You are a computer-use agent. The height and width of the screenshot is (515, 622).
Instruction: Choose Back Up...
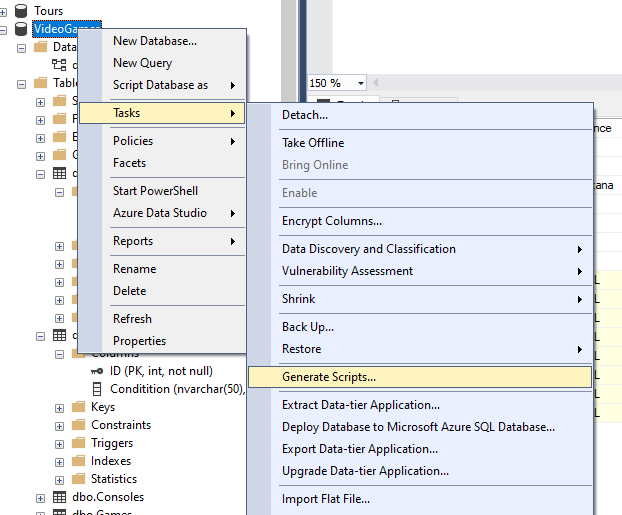pyautogui.click(x=420, y=327)
